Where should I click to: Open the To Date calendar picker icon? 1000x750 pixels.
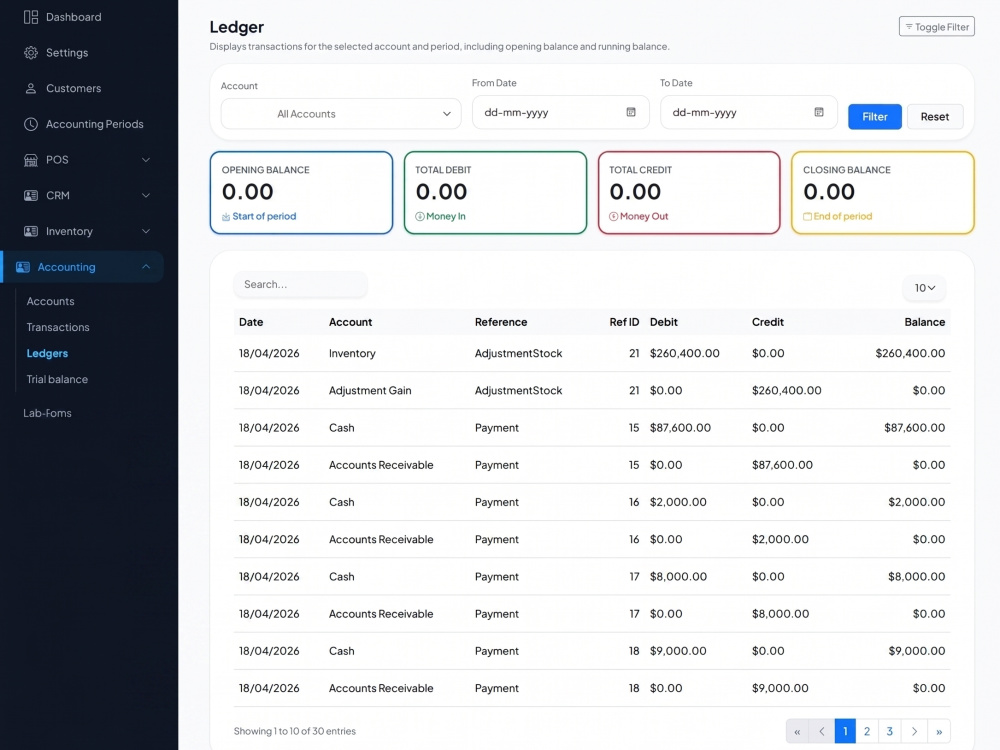click(x=819, y=112)
